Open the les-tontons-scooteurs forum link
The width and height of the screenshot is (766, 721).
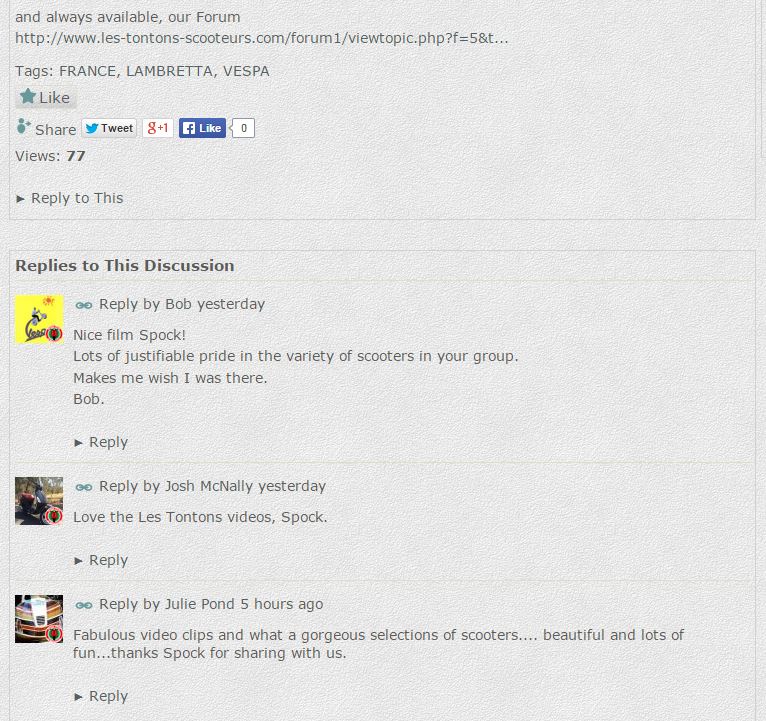tap(262, 38)
